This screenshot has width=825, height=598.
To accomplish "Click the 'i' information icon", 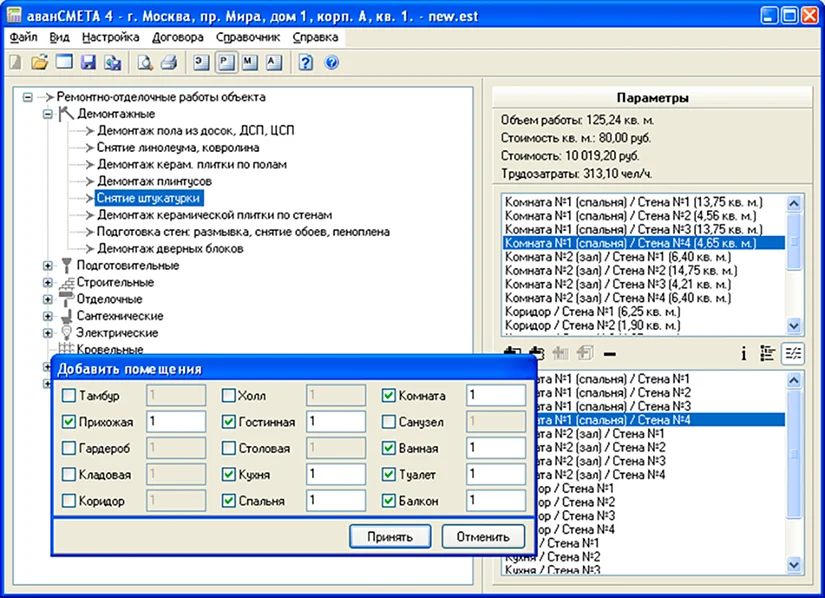I will [743, 353].
